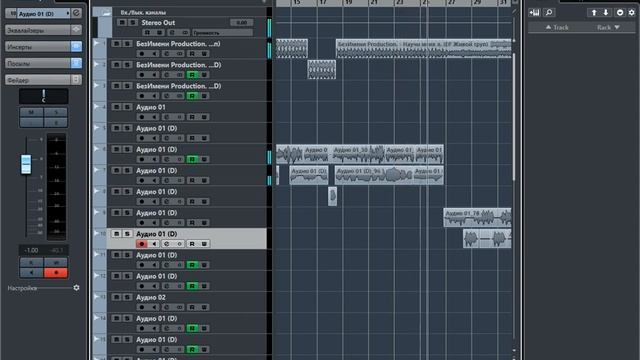
Task: Click the record enable dot on Аудио 01 track 4
Action: (142, 117)
